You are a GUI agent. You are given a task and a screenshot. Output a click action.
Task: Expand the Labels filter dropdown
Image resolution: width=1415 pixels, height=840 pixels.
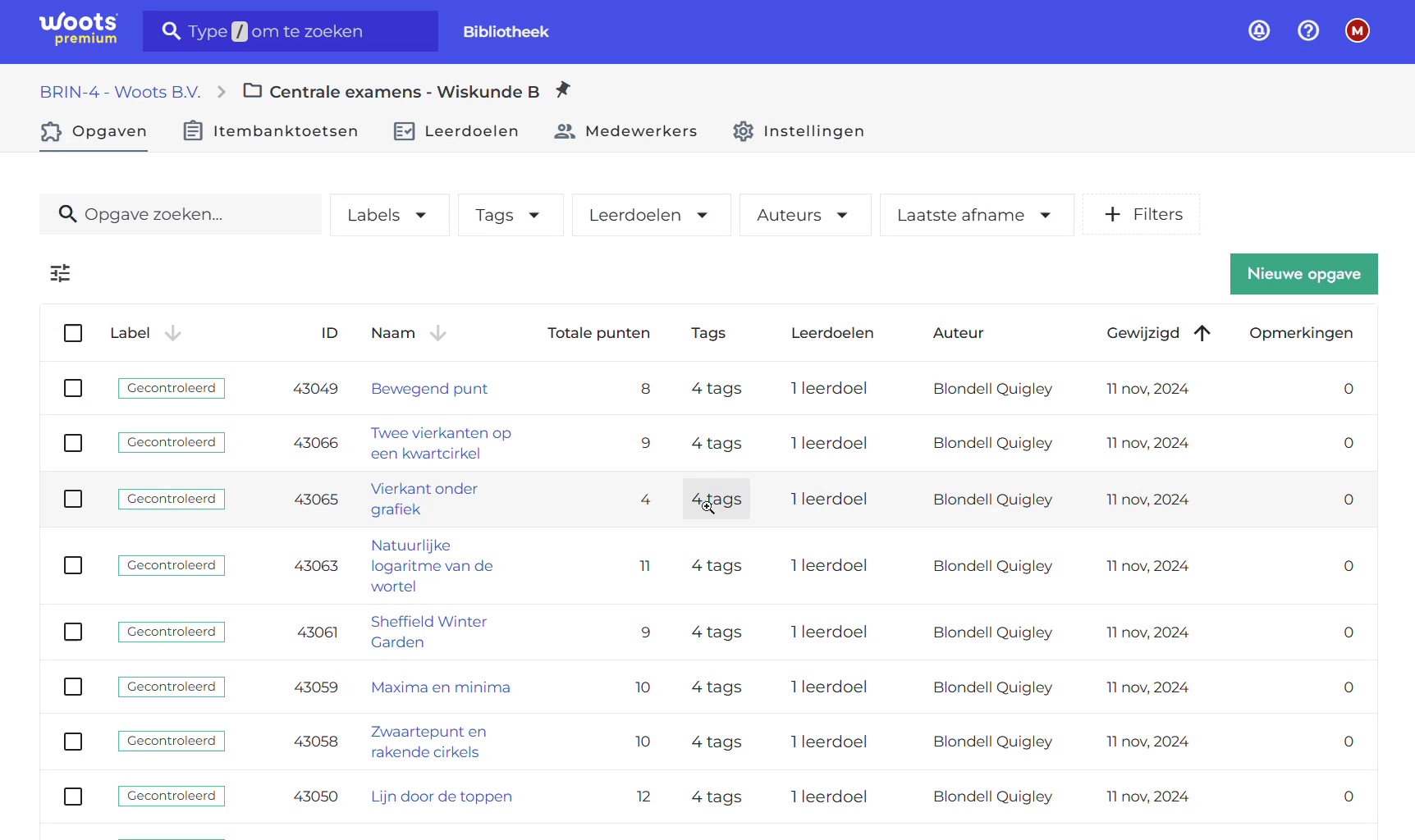[390, 215]
